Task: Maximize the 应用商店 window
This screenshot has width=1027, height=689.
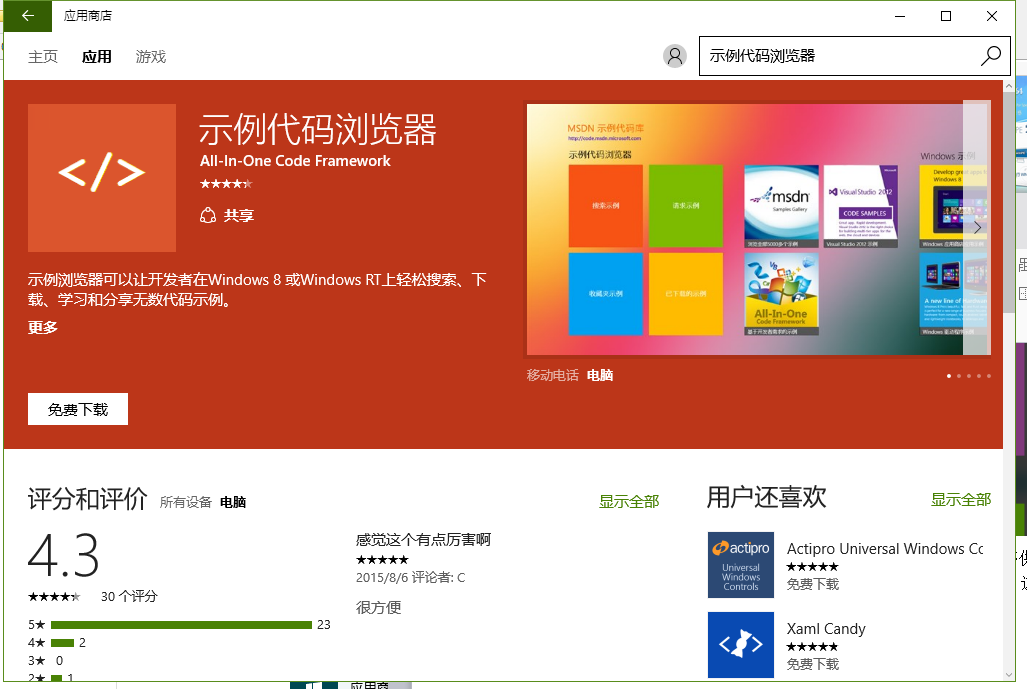Action: coord(946,16)
